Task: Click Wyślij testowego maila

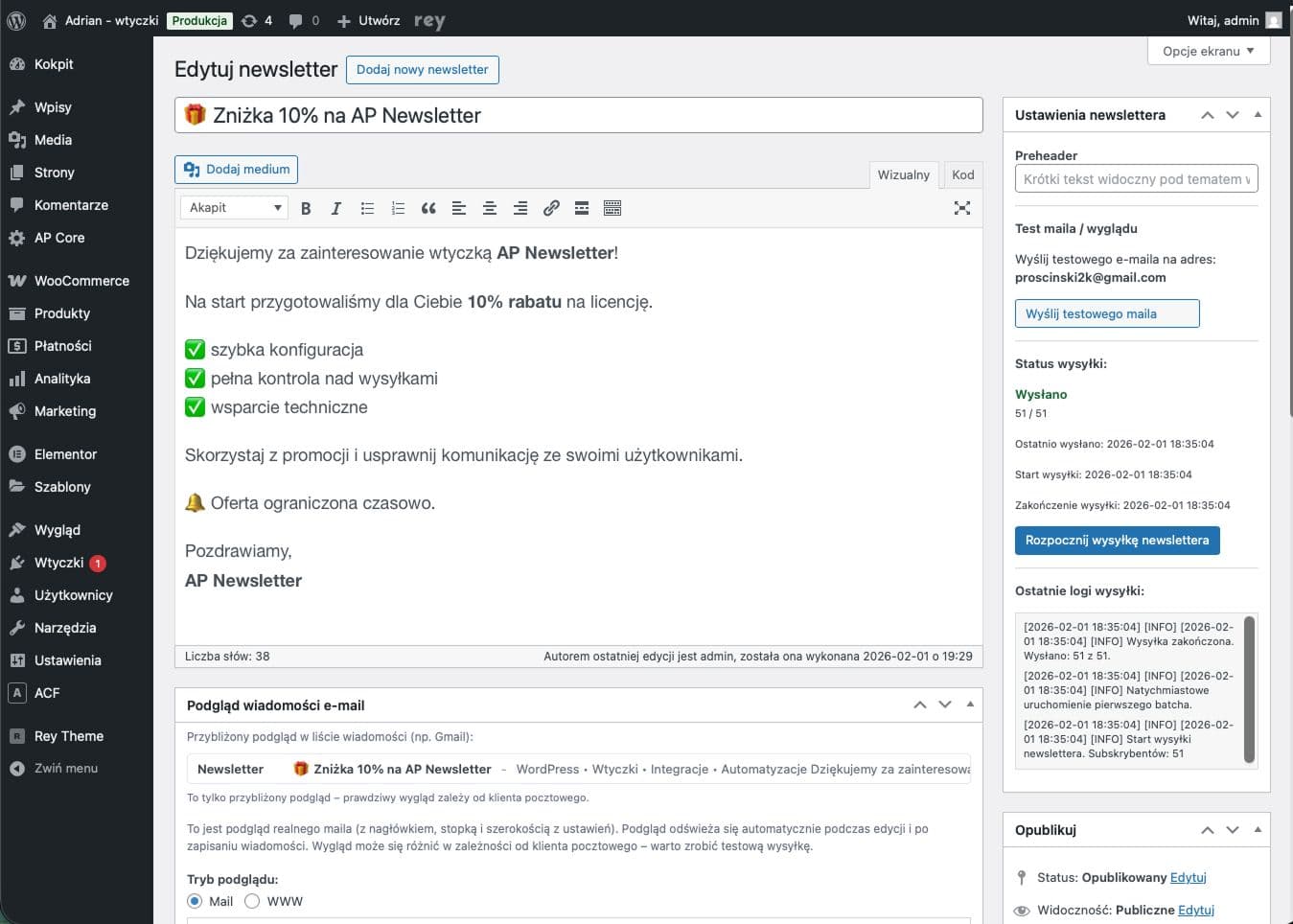Action: 1106,312
